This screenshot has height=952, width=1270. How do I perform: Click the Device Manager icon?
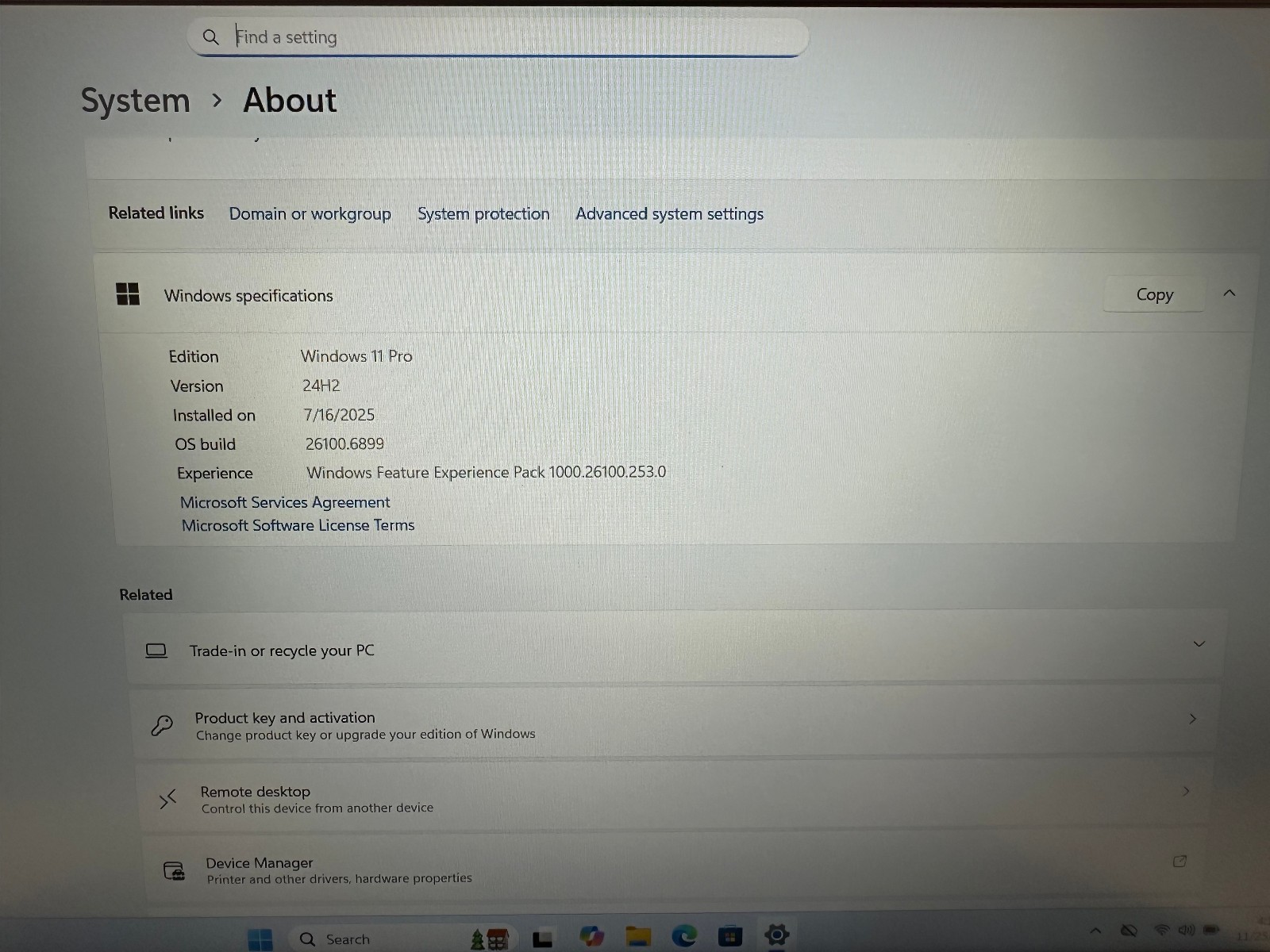coord(174,871)
